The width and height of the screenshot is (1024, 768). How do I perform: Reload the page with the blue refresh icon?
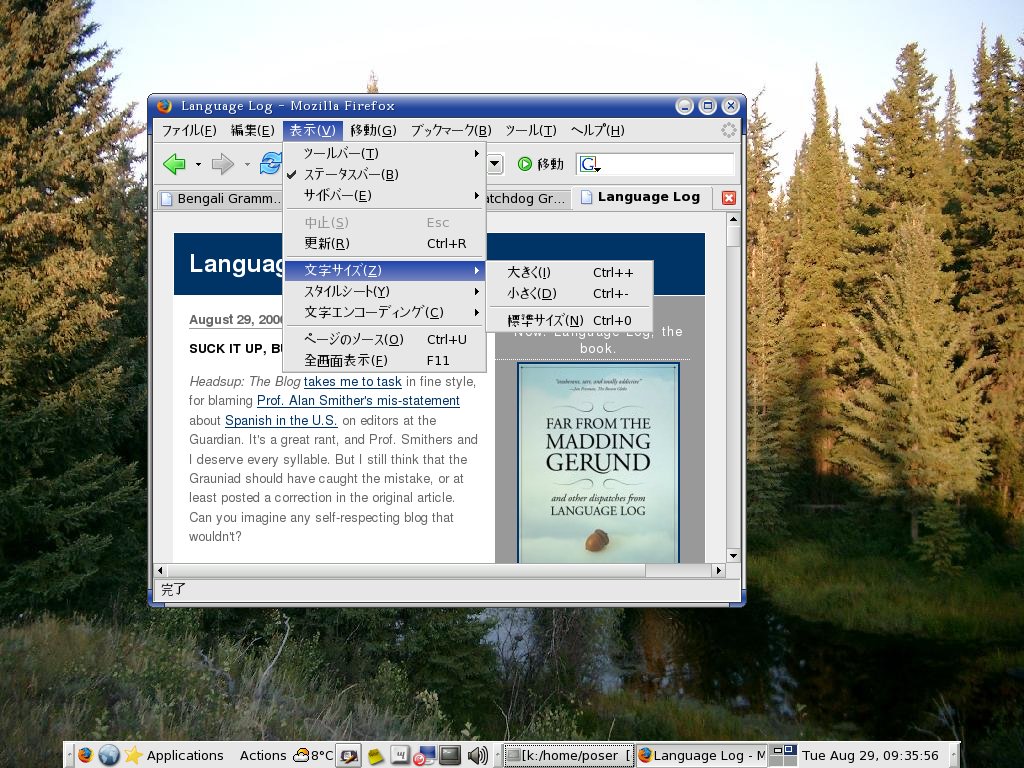(270, 163)
